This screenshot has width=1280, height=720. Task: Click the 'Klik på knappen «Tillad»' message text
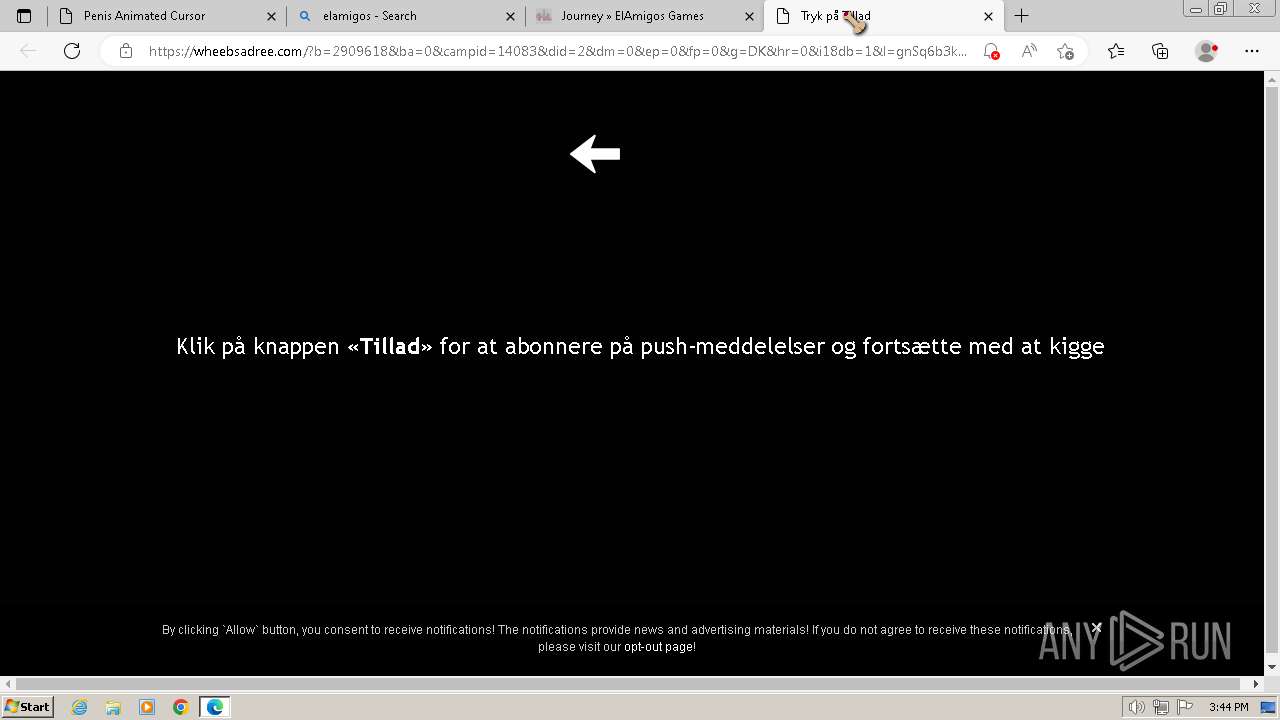coord(640,346)
